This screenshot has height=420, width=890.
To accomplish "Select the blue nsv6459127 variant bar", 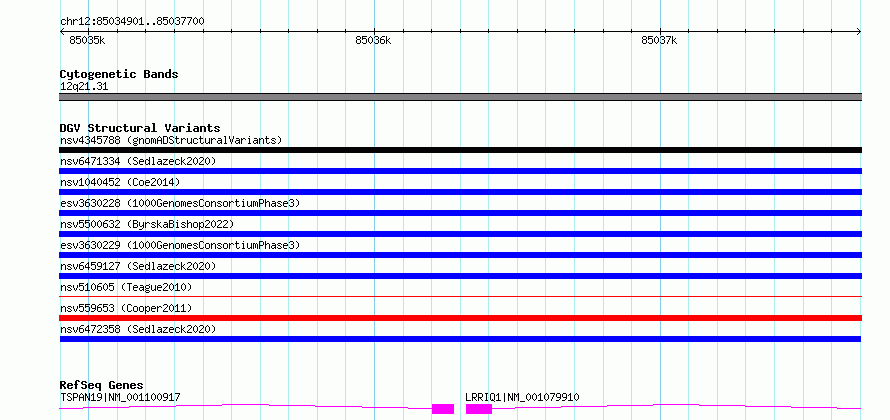I will pos(460,276).
